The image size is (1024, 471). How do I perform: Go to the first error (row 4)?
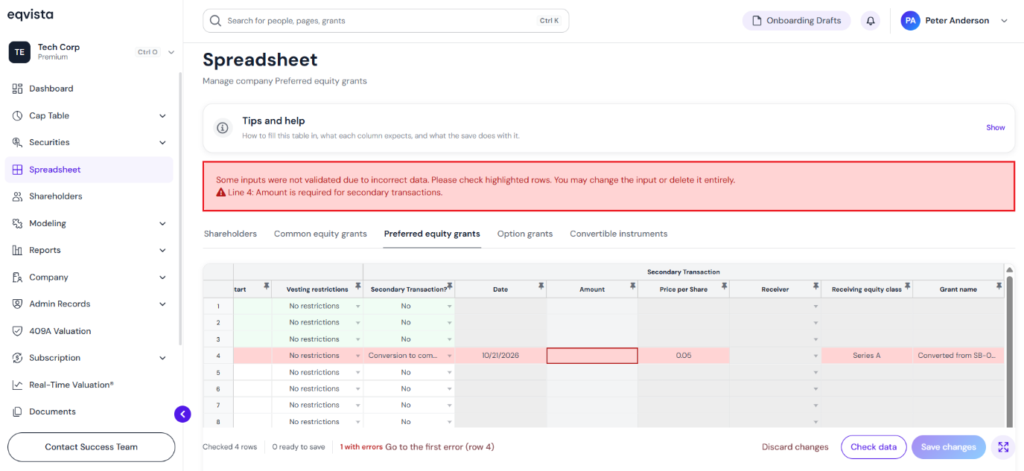440,447
